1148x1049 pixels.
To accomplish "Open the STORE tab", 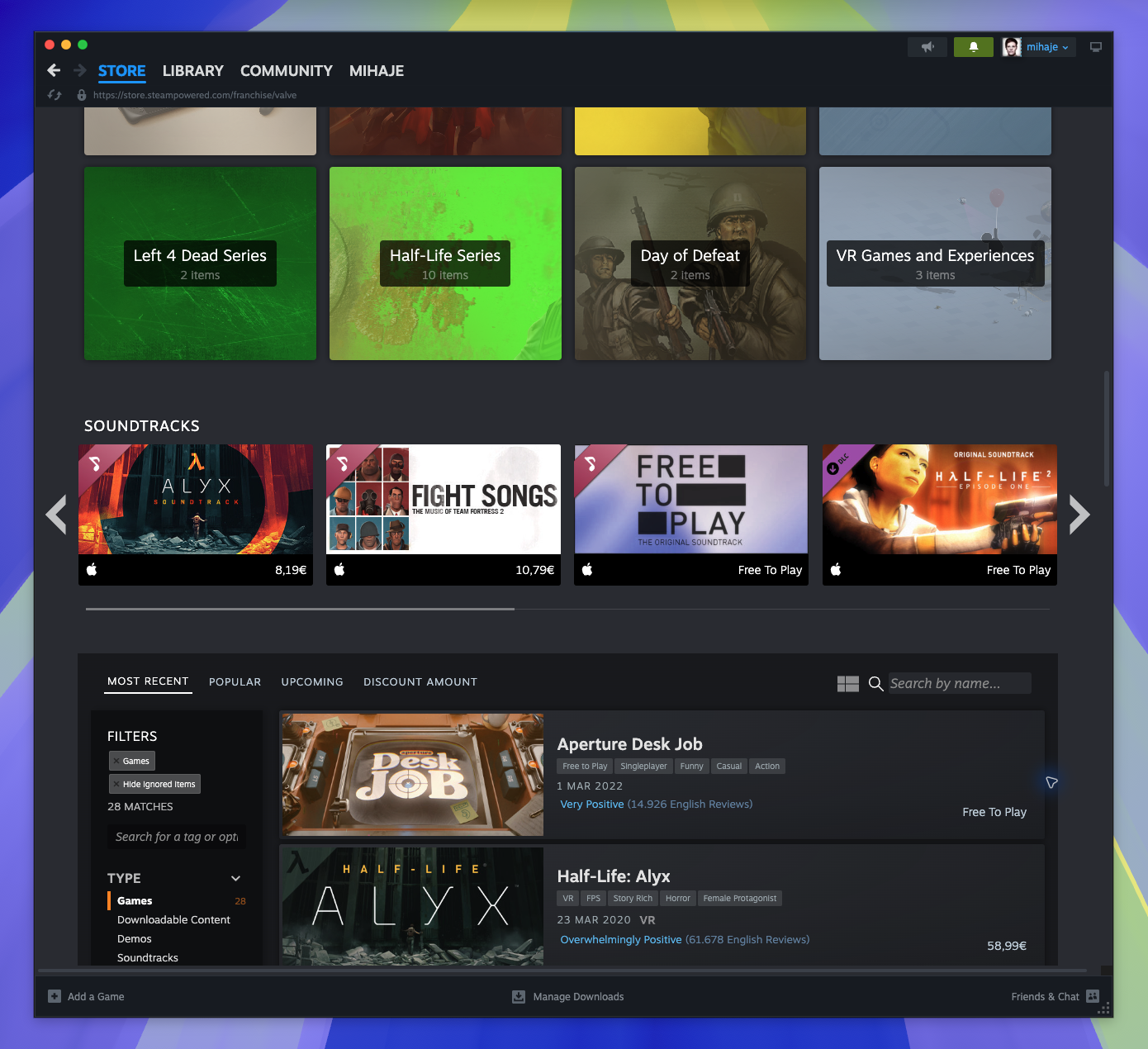I will point(121,71).
